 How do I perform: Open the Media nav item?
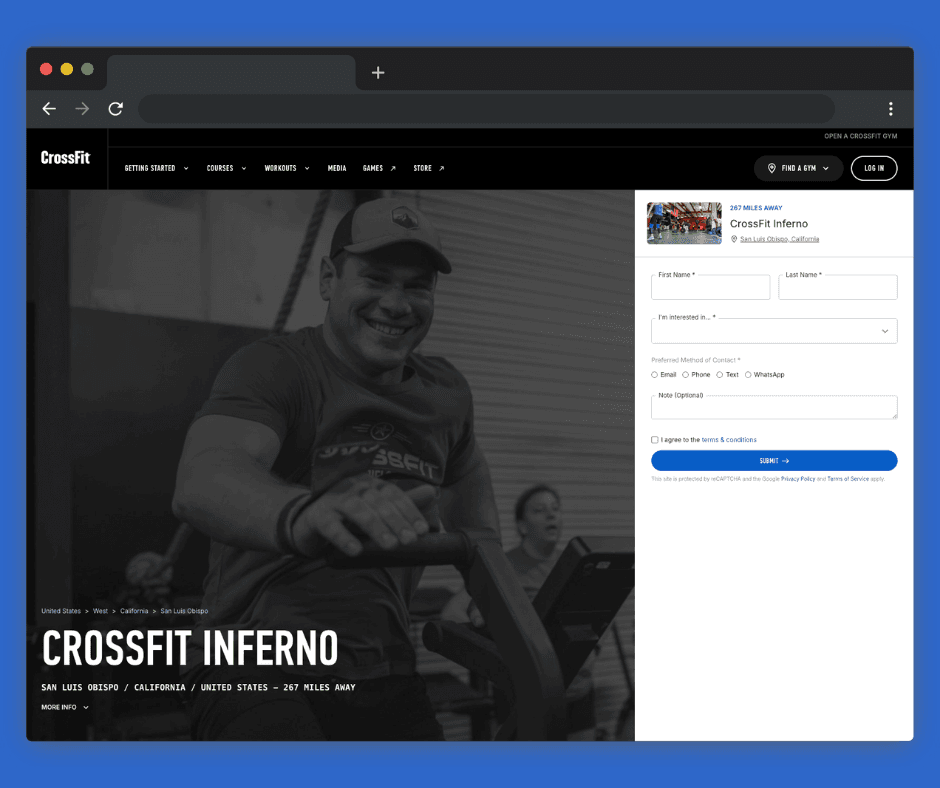coord(337,169)
